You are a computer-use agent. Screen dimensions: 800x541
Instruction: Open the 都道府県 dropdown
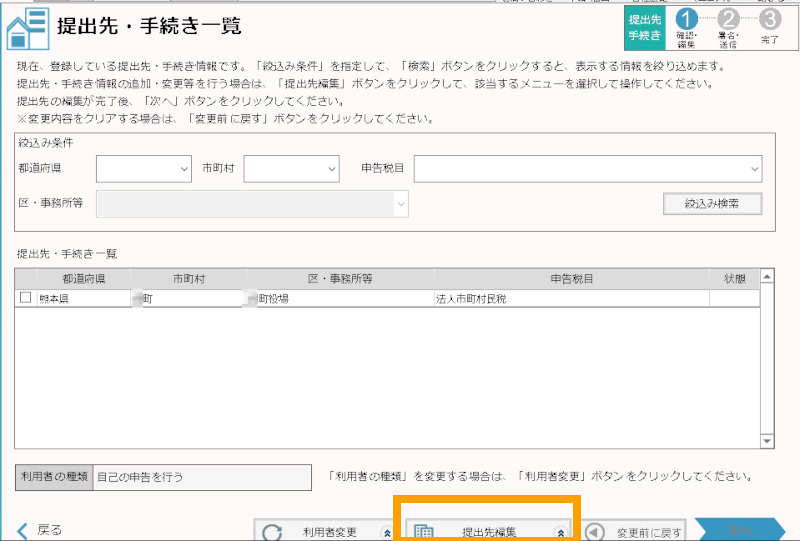click(x=143, y=169)
